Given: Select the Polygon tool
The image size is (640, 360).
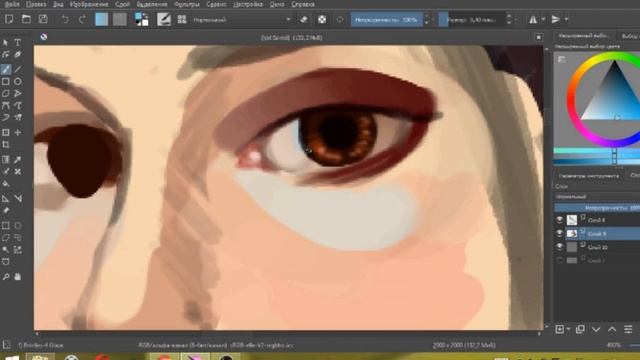Looking at the screenshot, I should [6, 93].
